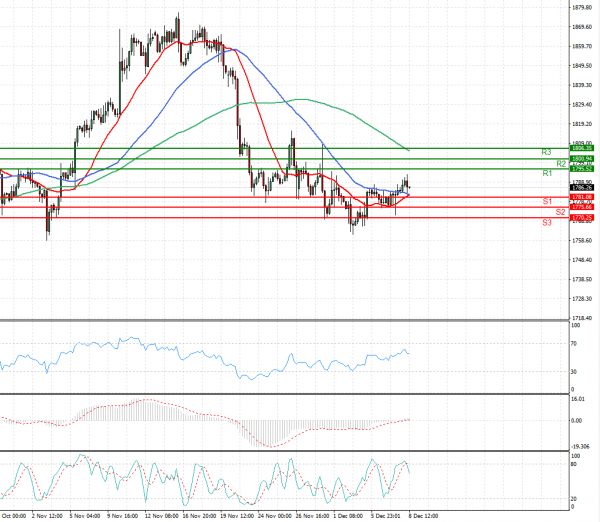Screen dimensions: 600x522
Task: Click the black current price tag 1786.26
Action: pos(582,188)
